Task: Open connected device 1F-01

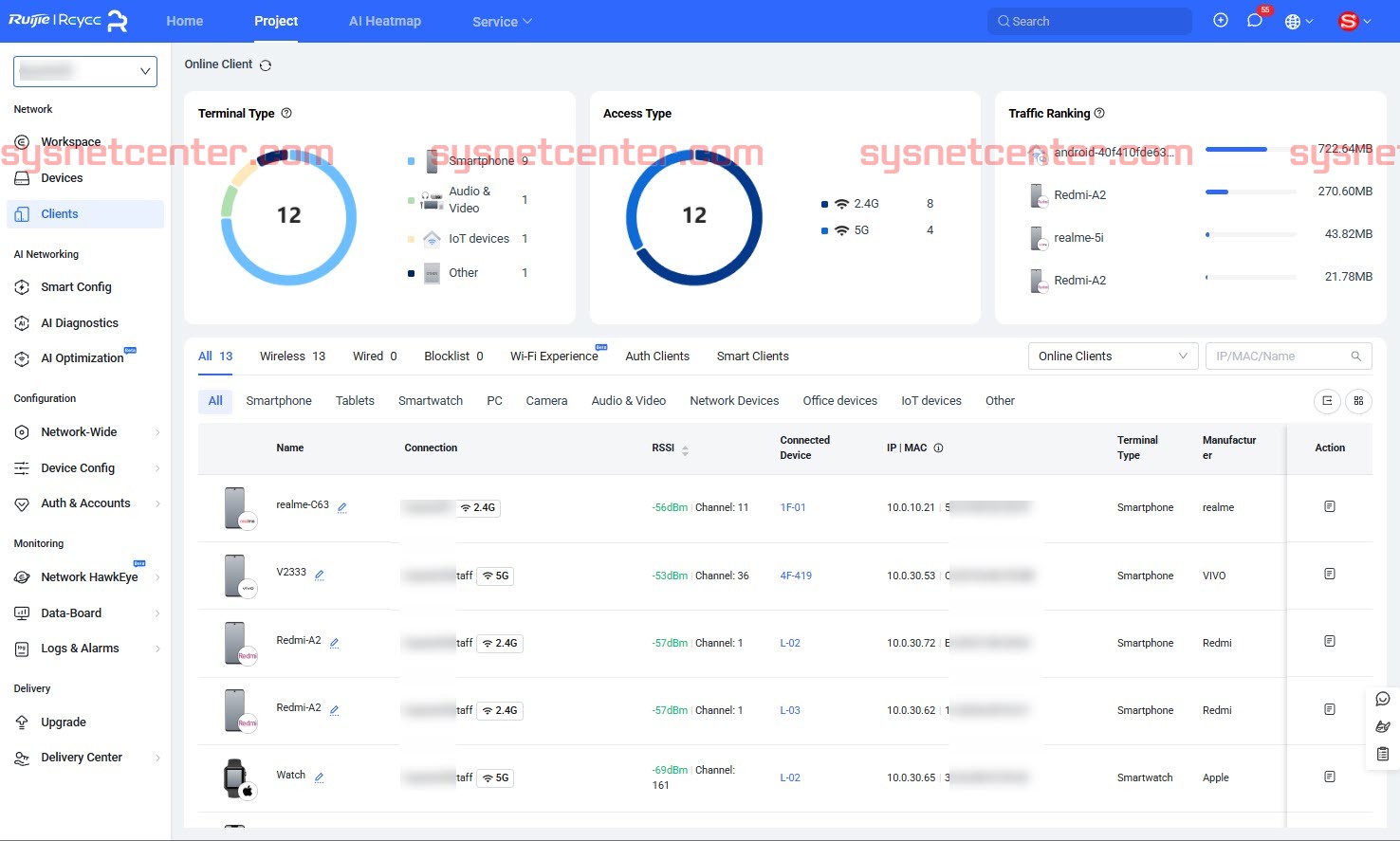Action: coord(793,507)
